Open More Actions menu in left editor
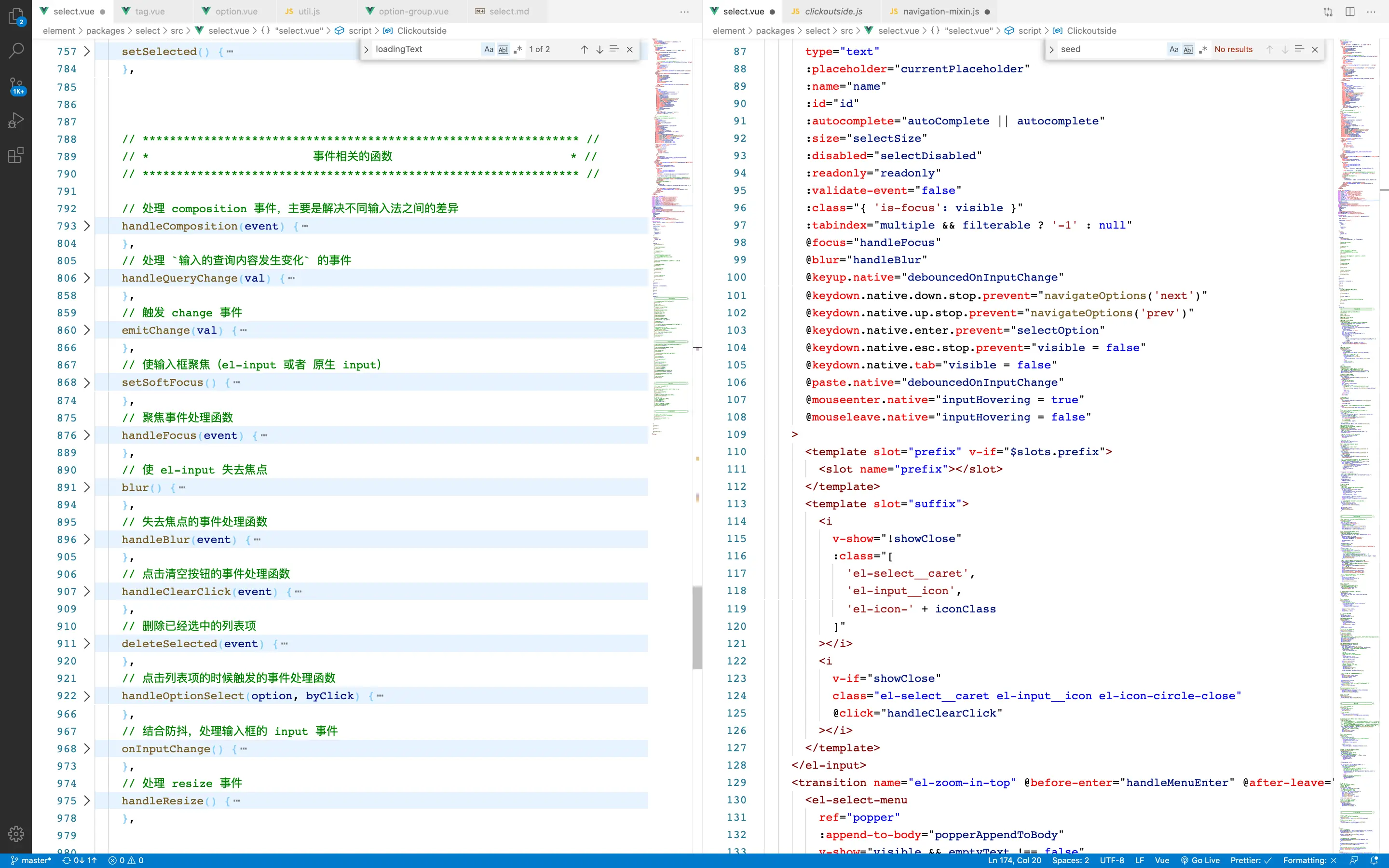 pos(685,12)
